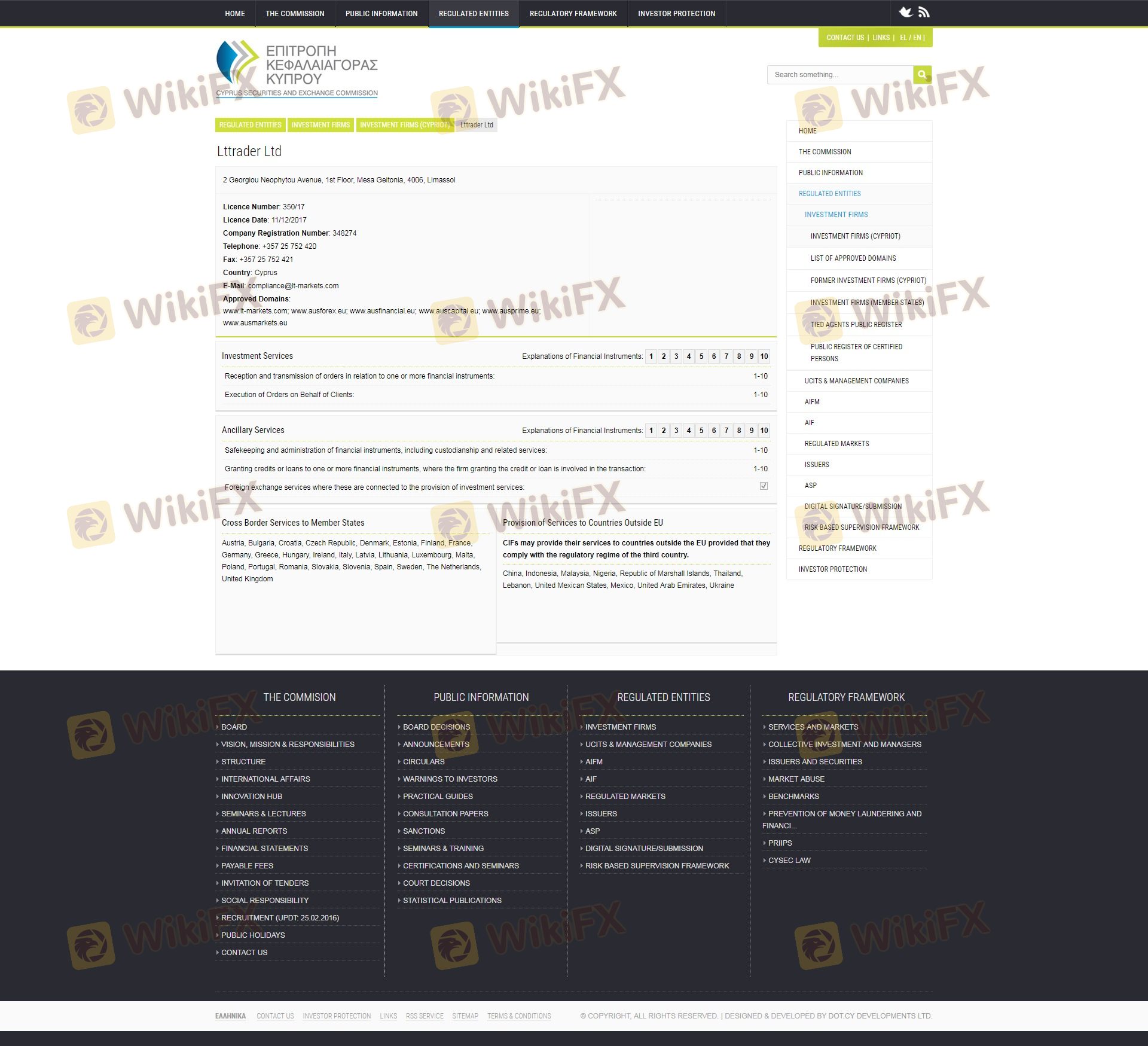This screenshot has width=1148, height=1046.
Task: Click the CySEC logo image
Action: (297, 69)
